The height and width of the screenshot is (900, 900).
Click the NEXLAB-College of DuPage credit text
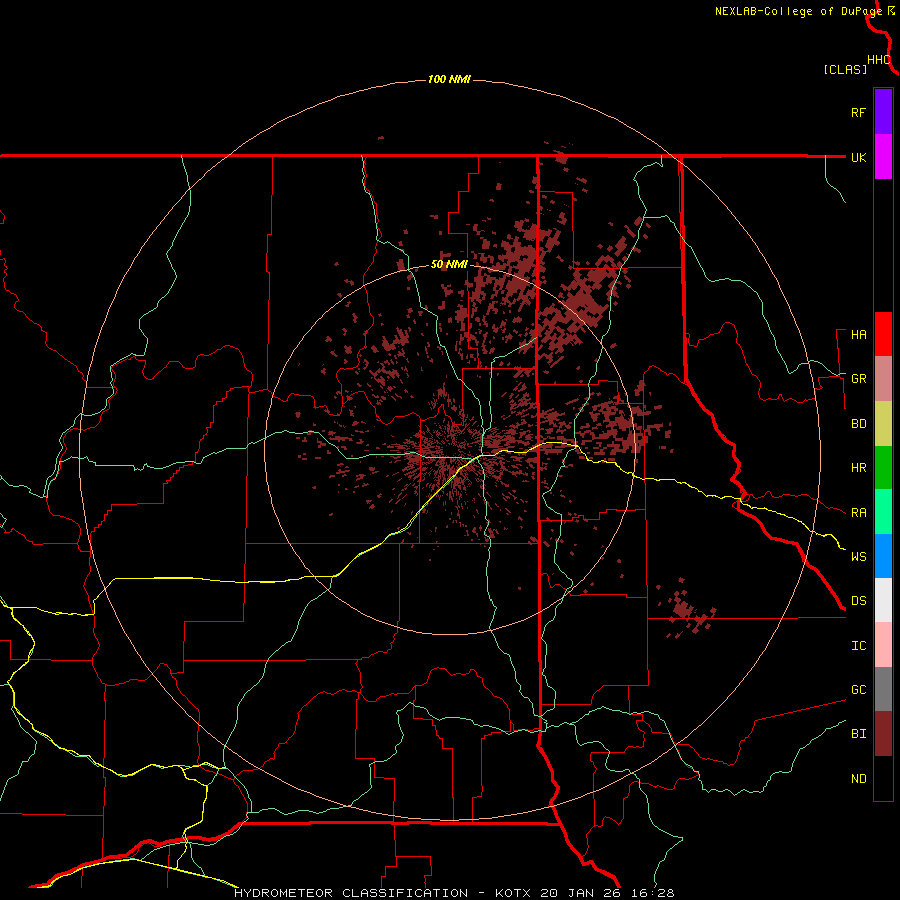pyautogui.click(x=798, y=11)
